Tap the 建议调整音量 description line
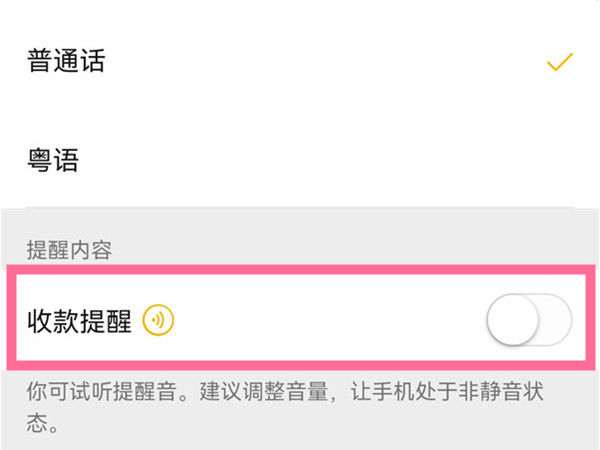The image size is (600, 450). pos(330,391)
